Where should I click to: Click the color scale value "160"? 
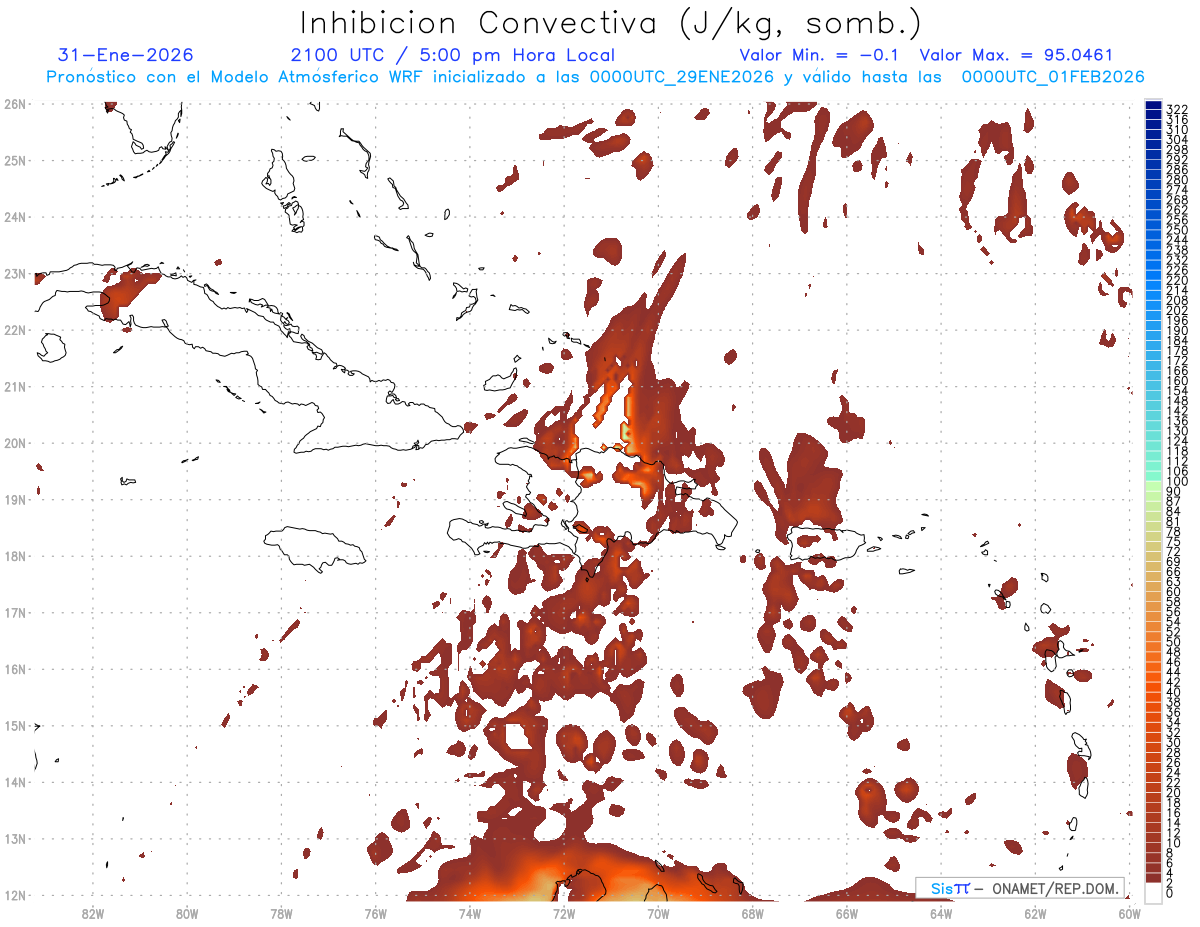point(1177,381)
